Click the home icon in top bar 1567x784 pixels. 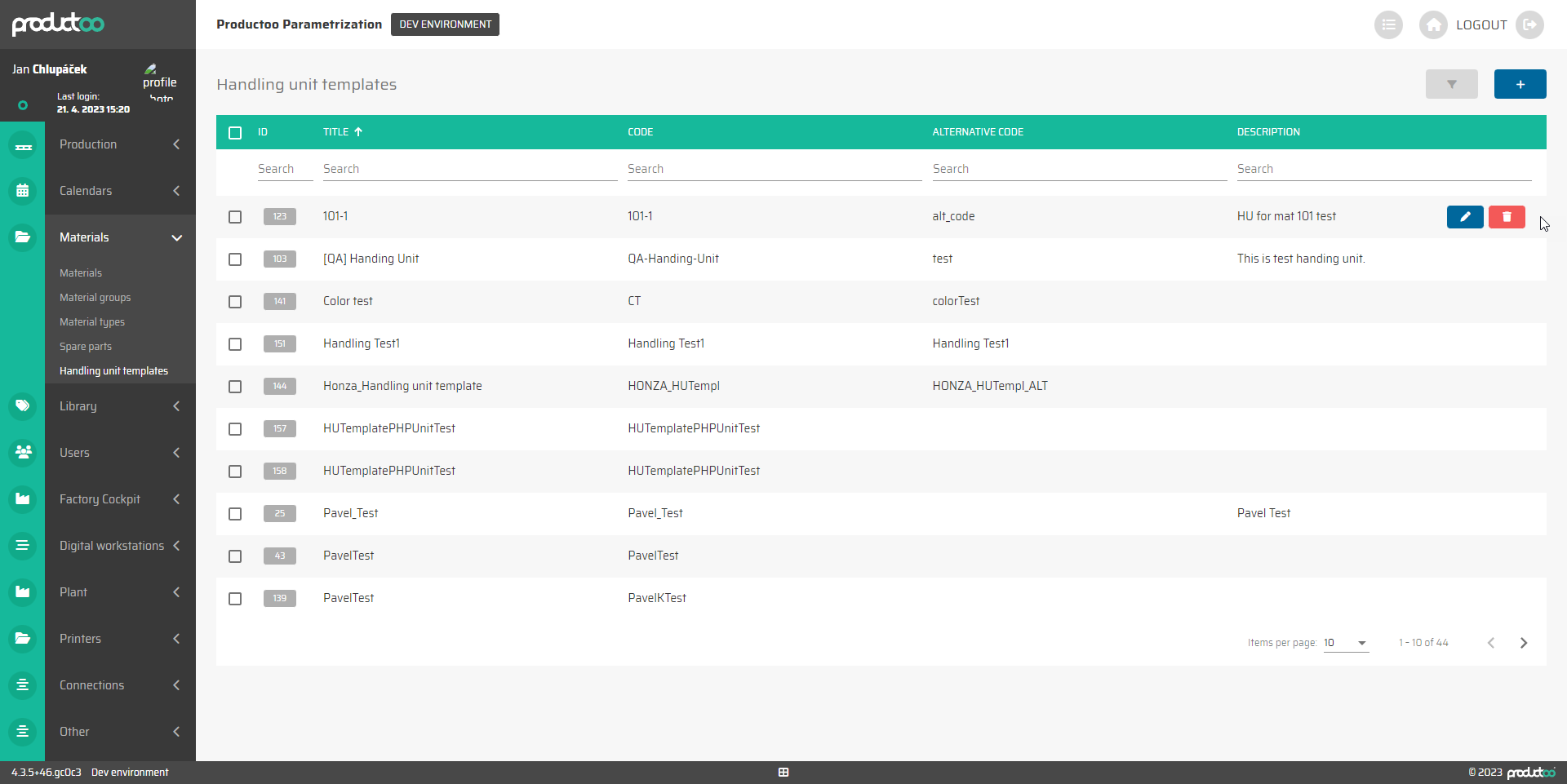point(1432,25)
